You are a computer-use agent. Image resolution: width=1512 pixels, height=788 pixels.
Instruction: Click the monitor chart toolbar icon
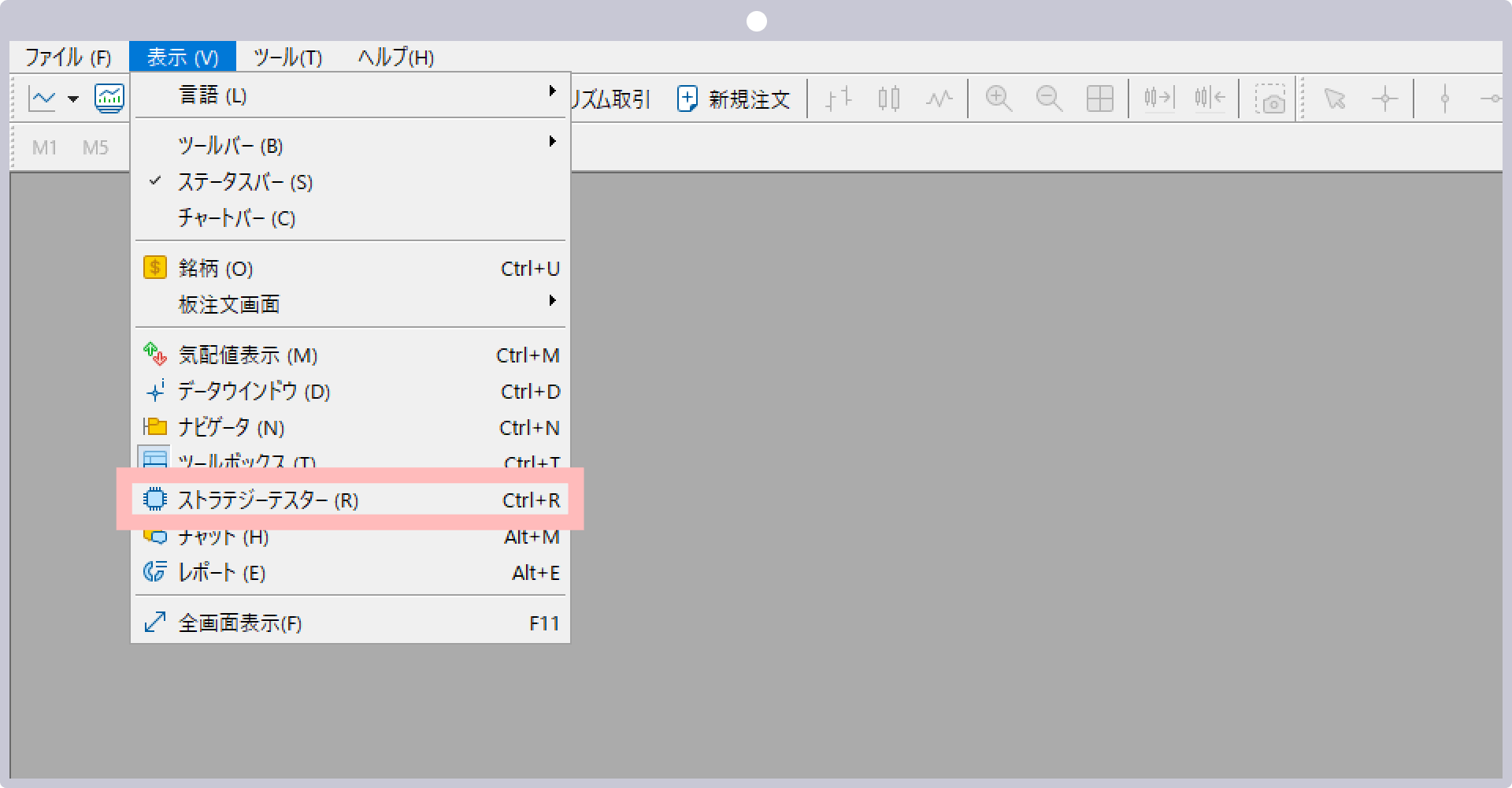(x=109, y=98)
